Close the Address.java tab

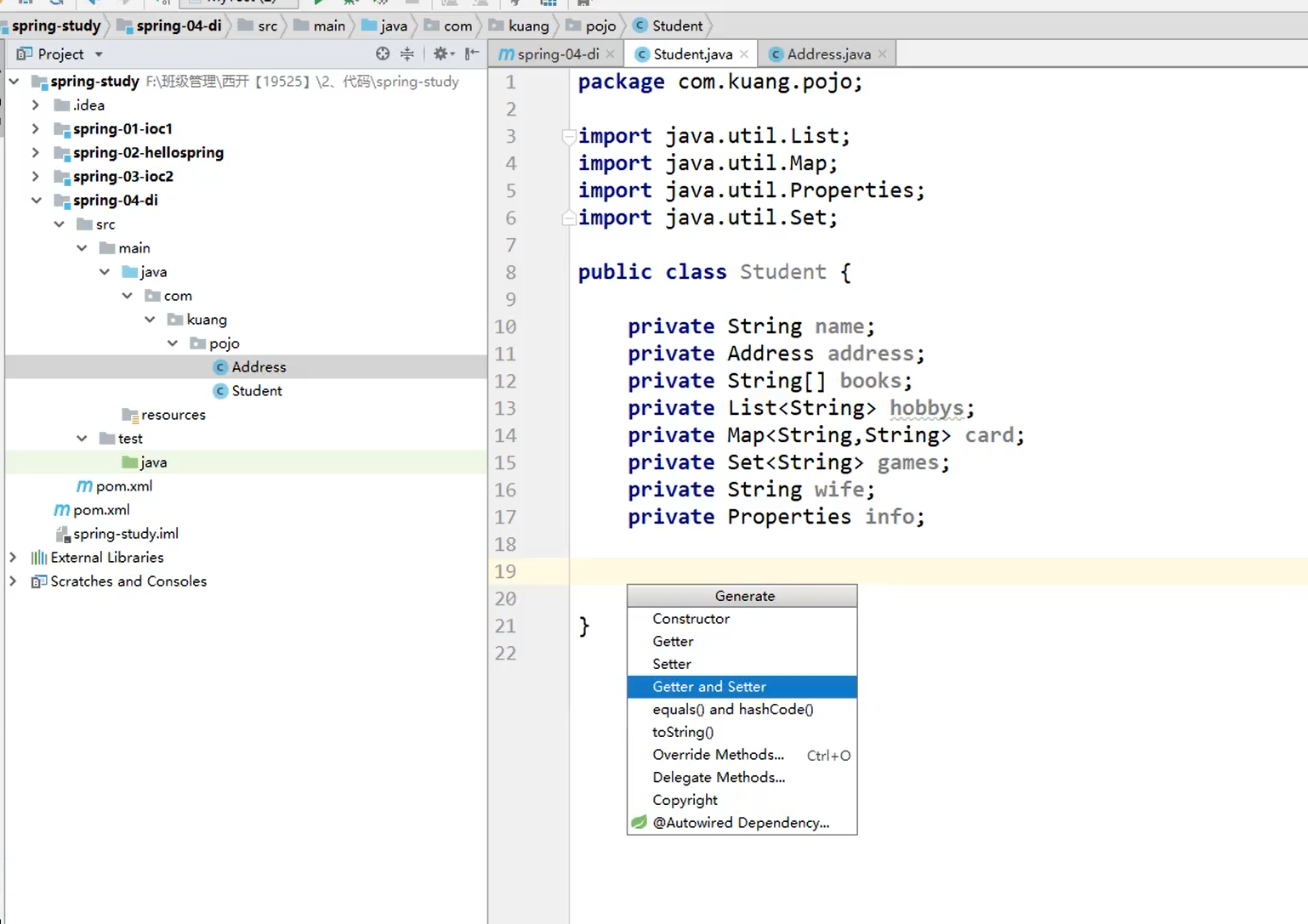click(882, 54)
